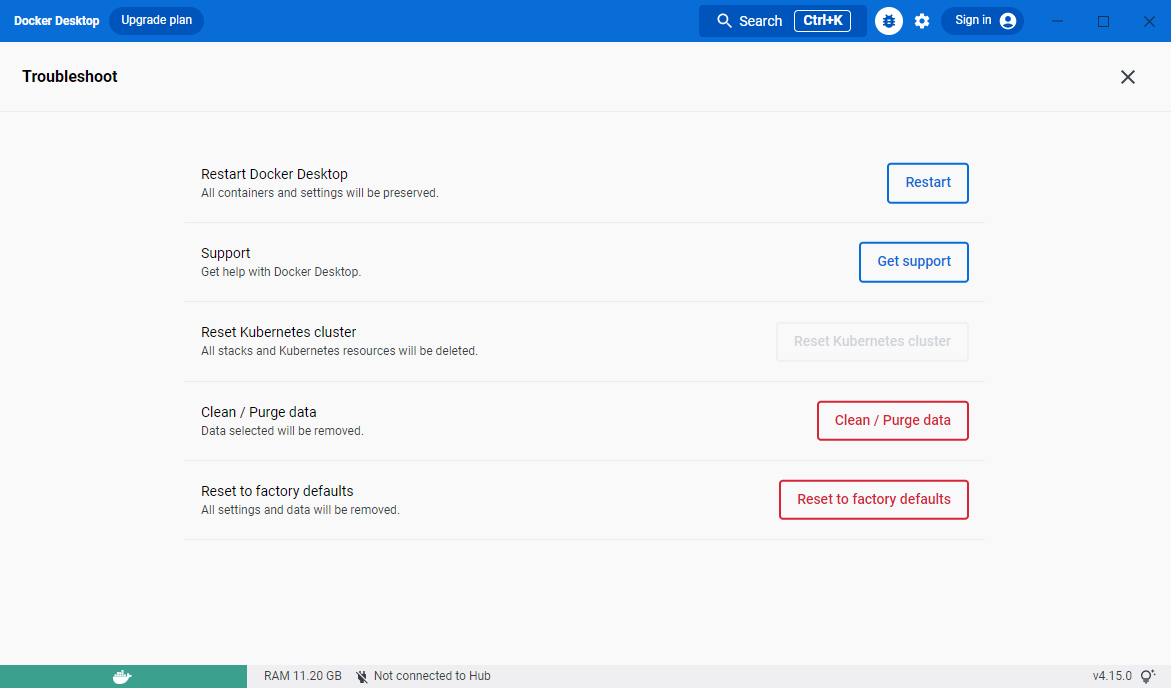Click the Upgrade plan button

pyautogui.click(x=156, y=20)
